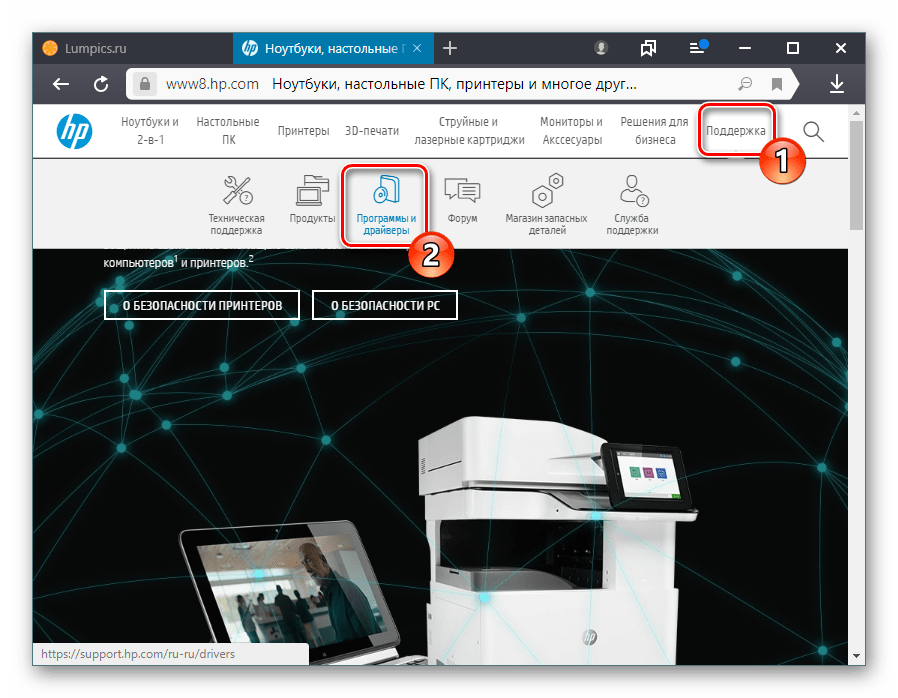Click the HP logo in site header
Viewport: 898px width, 698px height.
(74, 131)
